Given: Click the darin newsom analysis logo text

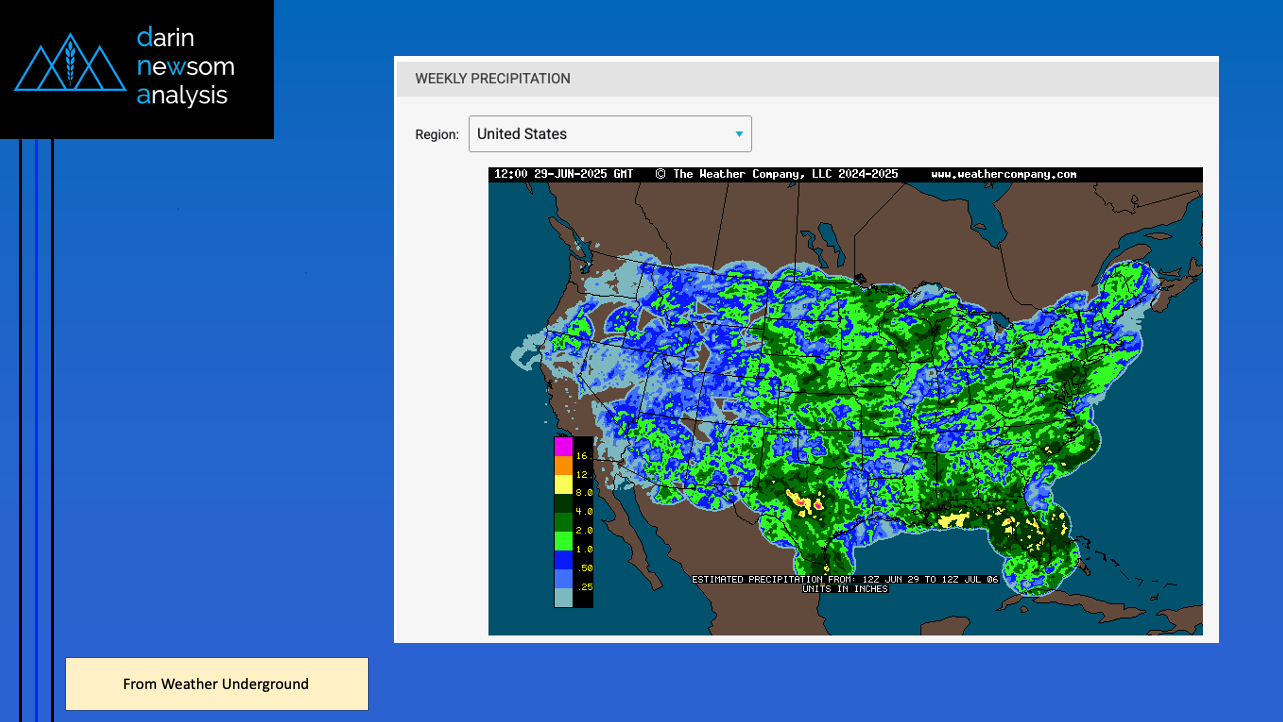Looking at the screenshot, I should point(185,67).
